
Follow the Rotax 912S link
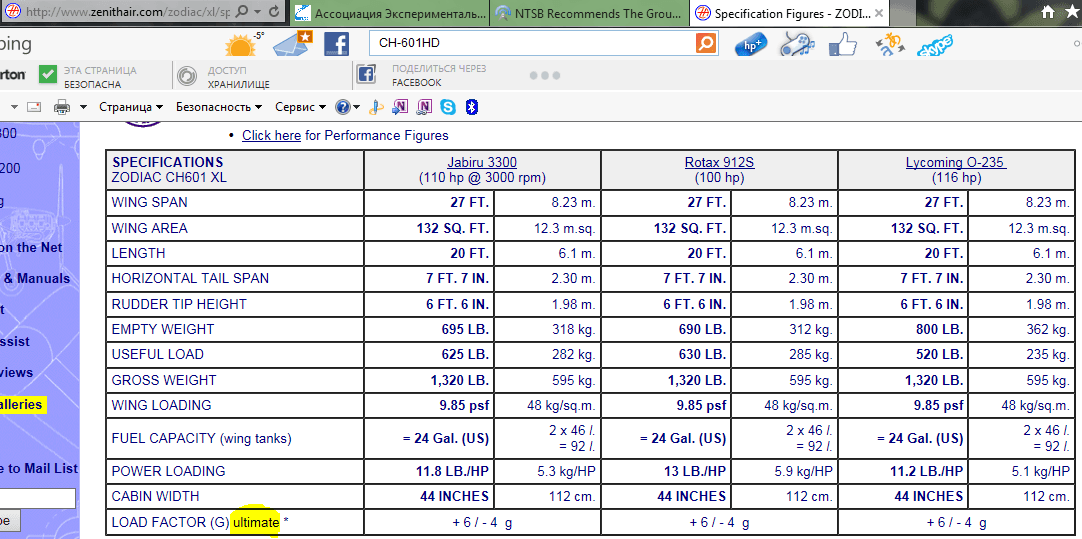pyautogui.click(x=719, y=162)
